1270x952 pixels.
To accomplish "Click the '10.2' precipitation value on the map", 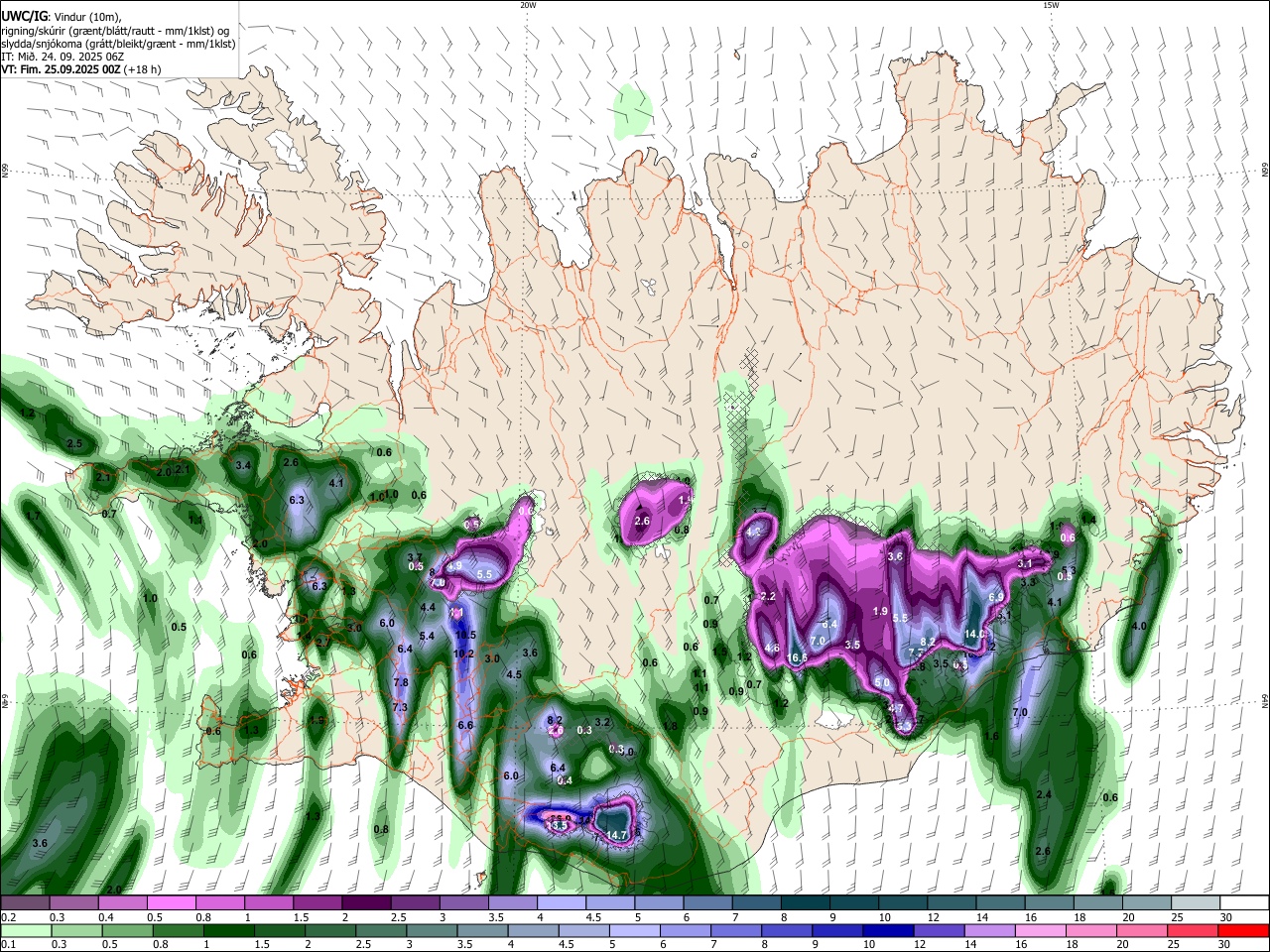I will click(x=463, y=654).
